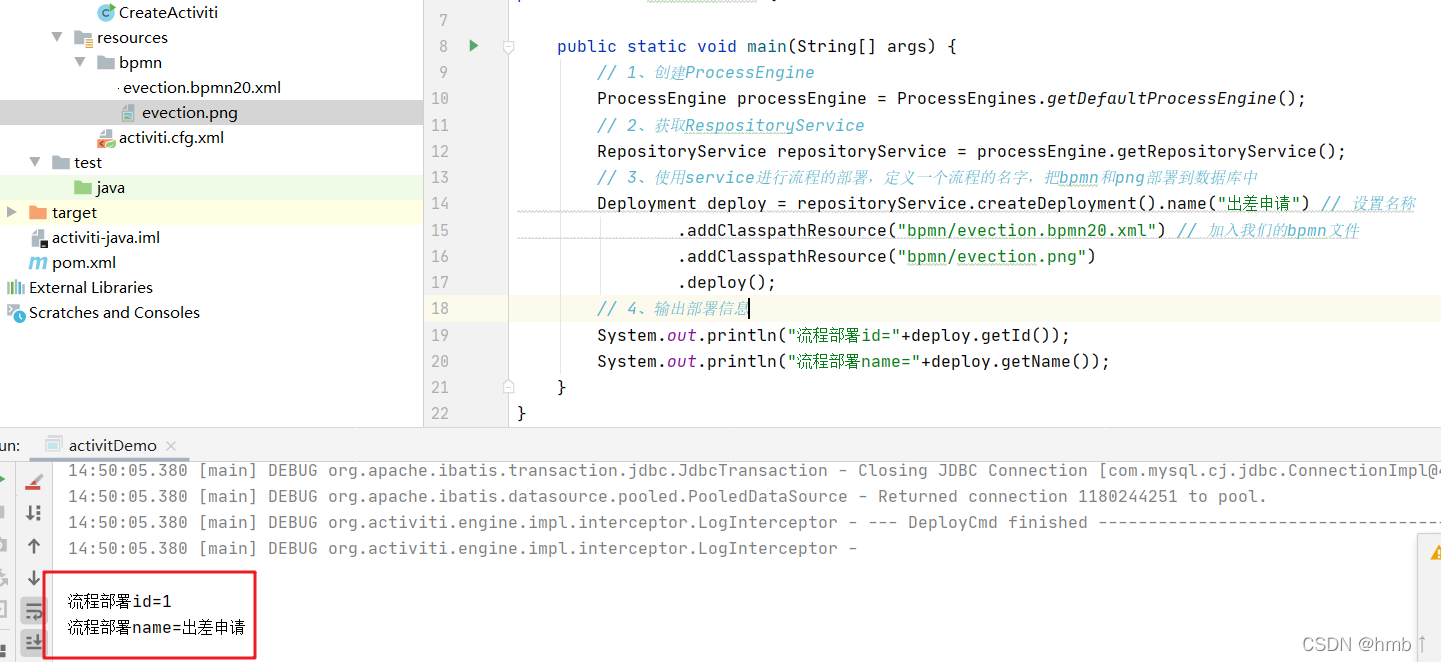1441x662 pixels.
Task: Fold the main method at line 8
Action: click(x=509, y=46)
